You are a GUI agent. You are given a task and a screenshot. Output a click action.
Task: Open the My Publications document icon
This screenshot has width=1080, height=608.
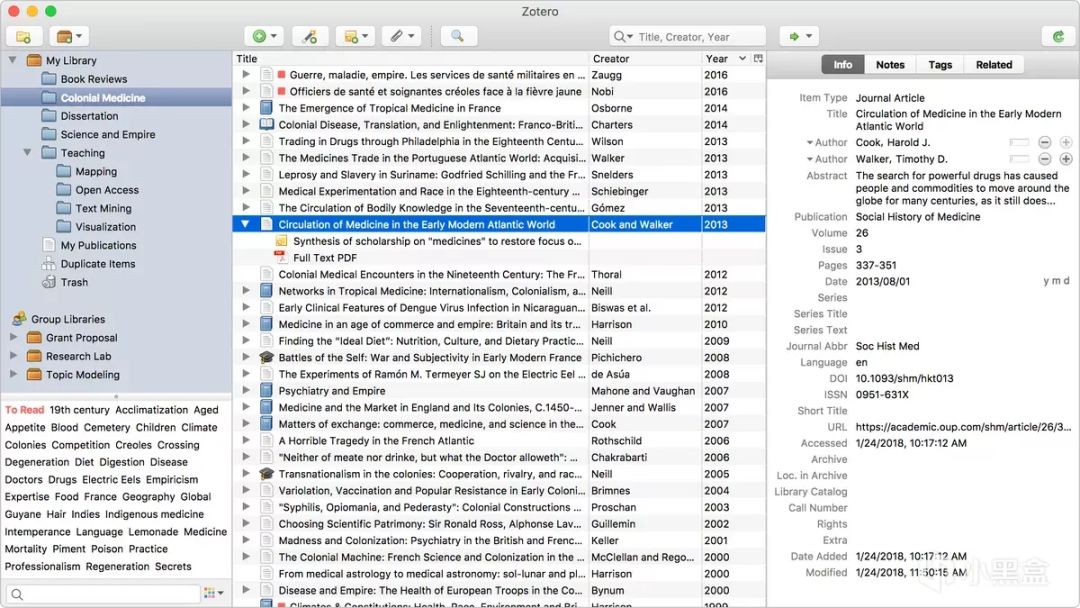pos(48,244)
